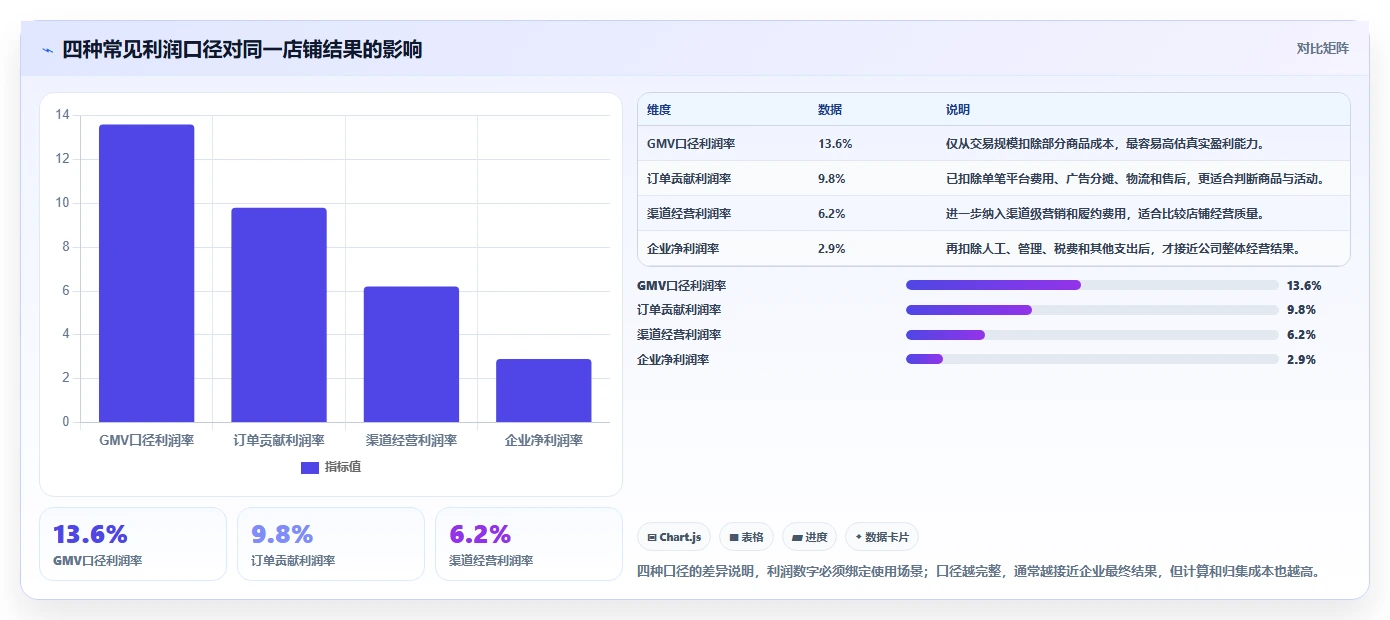Viewport: 1390px width, 620px height.
Task: Click the GMV口径利润率 x-axis label
Action: pyautogui.click(x=146, y=440)
